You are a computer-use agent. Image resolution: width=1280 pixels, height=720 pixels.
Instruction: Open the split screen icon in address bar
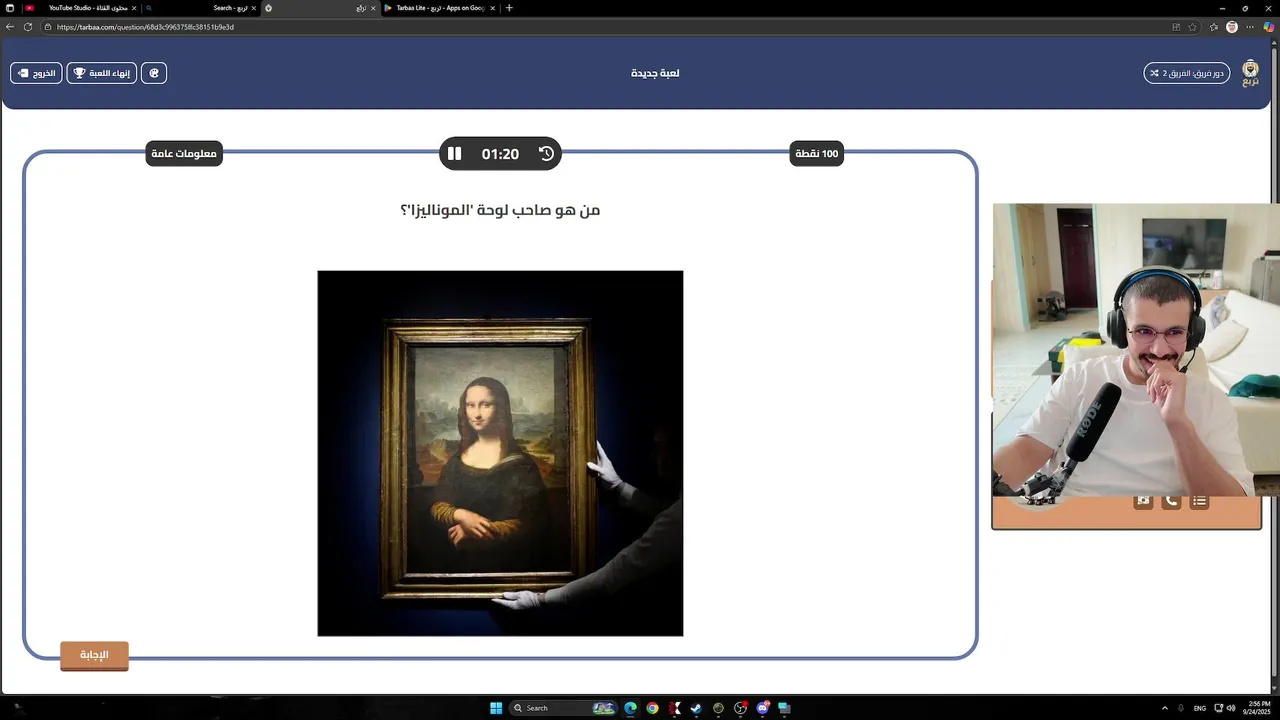1176,27
